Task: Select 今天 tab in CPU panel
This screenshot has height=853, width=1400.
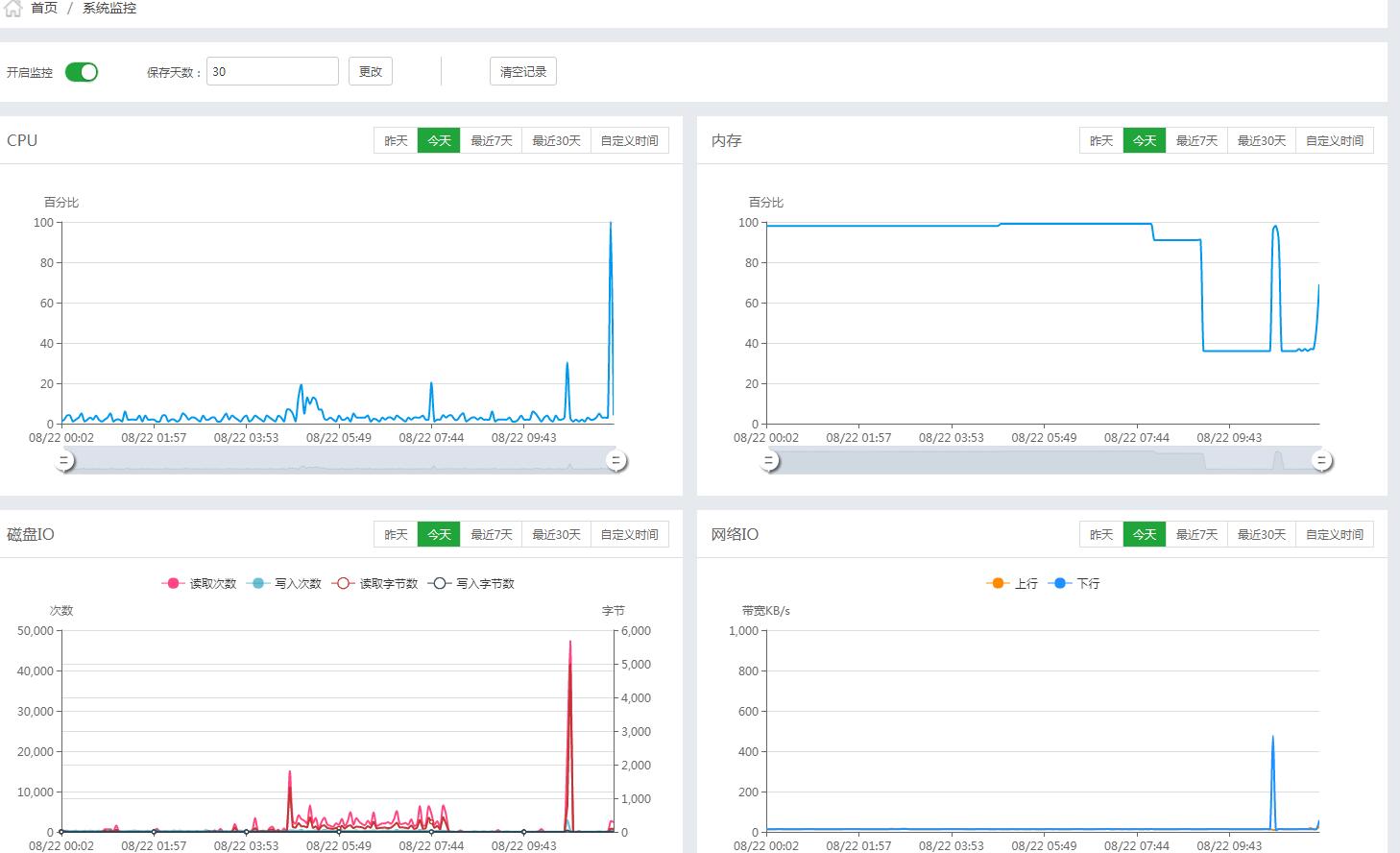Action: 439,140
